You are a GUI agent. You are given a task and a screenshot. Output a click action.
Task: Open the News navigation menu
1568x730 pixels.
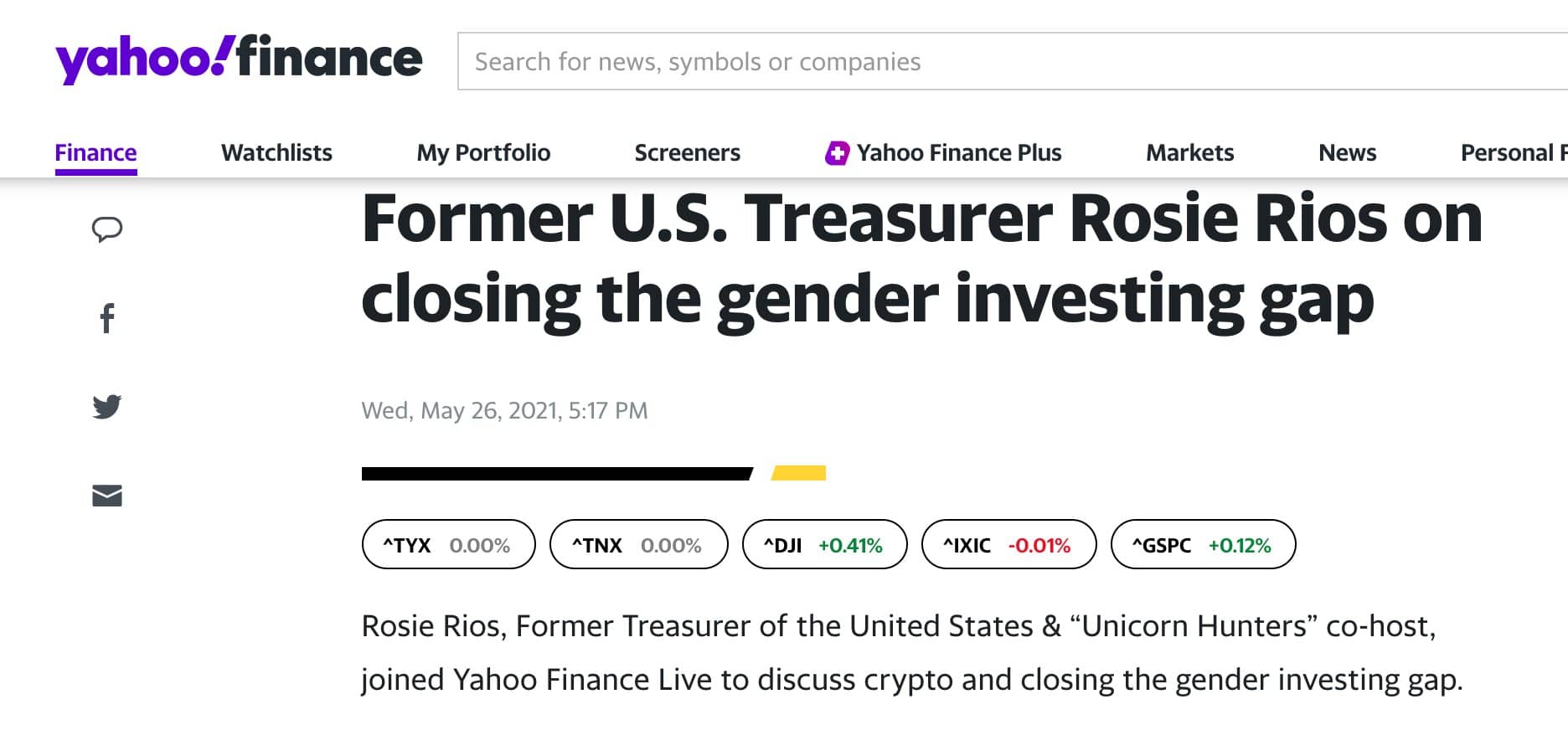1347,152
